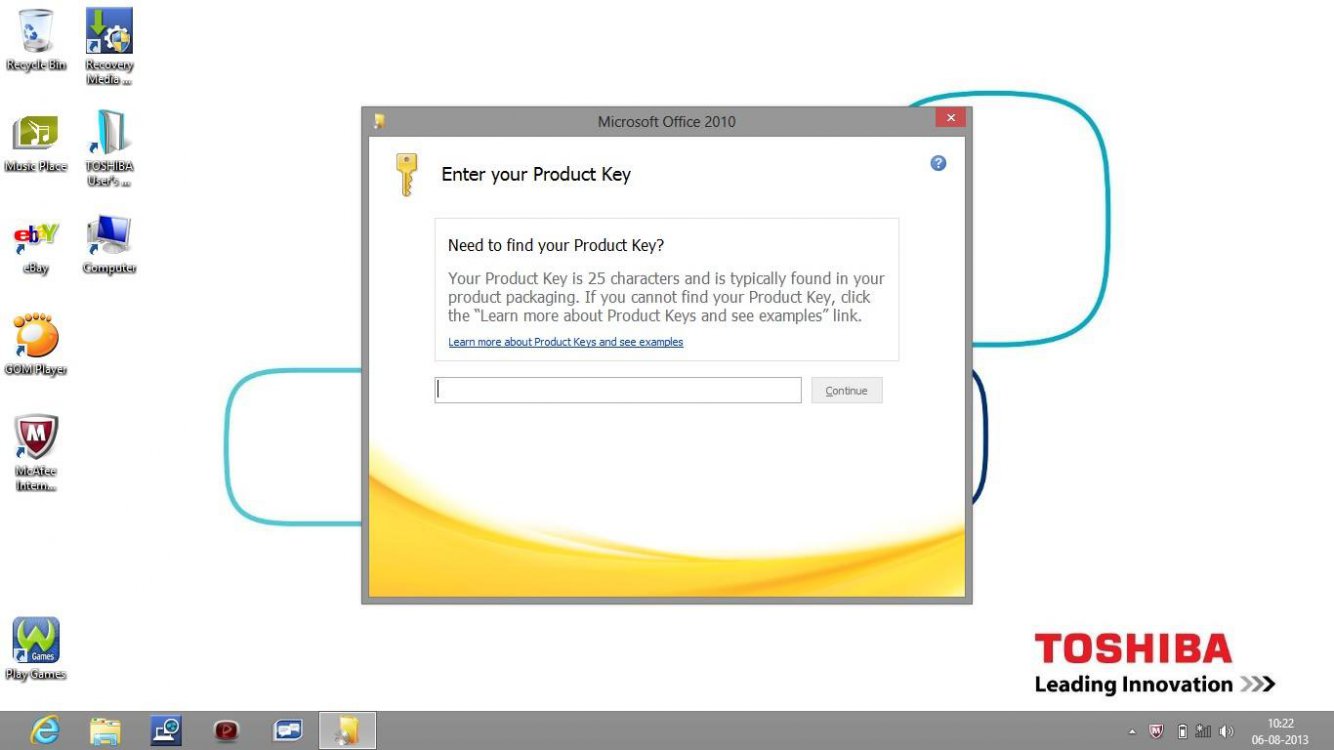Select the McAfee Internet Security desktop icon
This screenshot has width=1334, height=750.
[36, 452]
